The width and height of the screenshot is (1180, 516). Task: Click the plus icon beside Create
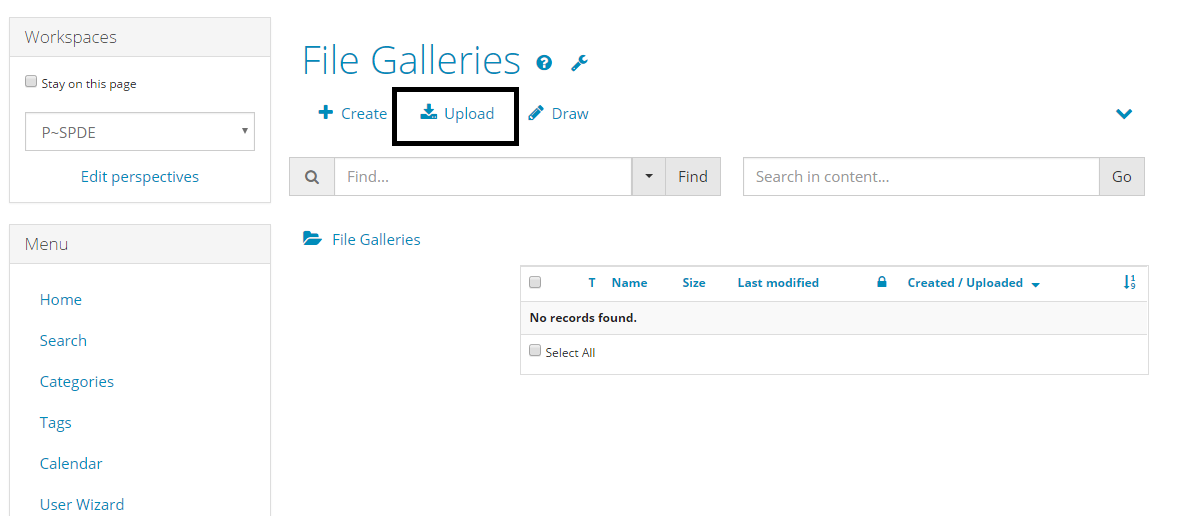click(x=325, y=113)
